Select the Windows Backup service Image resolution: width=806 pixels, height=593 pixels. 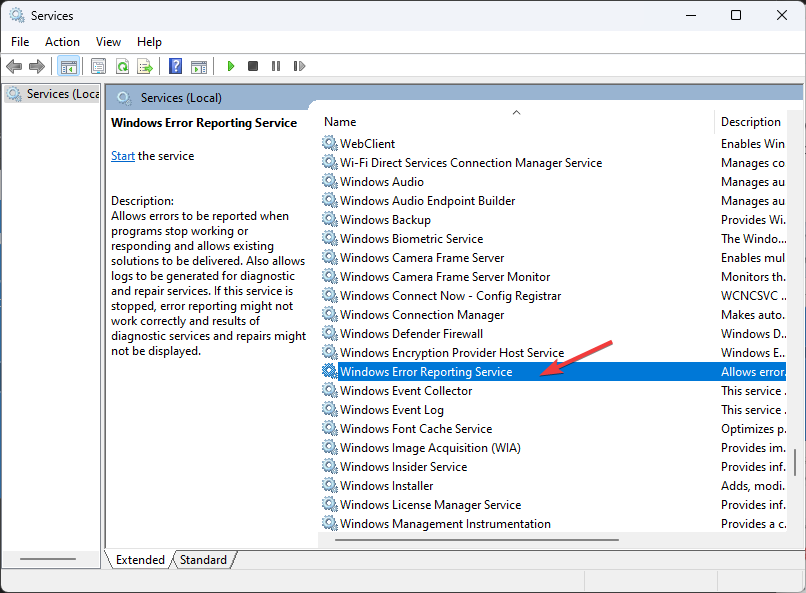tap(554, 219)
